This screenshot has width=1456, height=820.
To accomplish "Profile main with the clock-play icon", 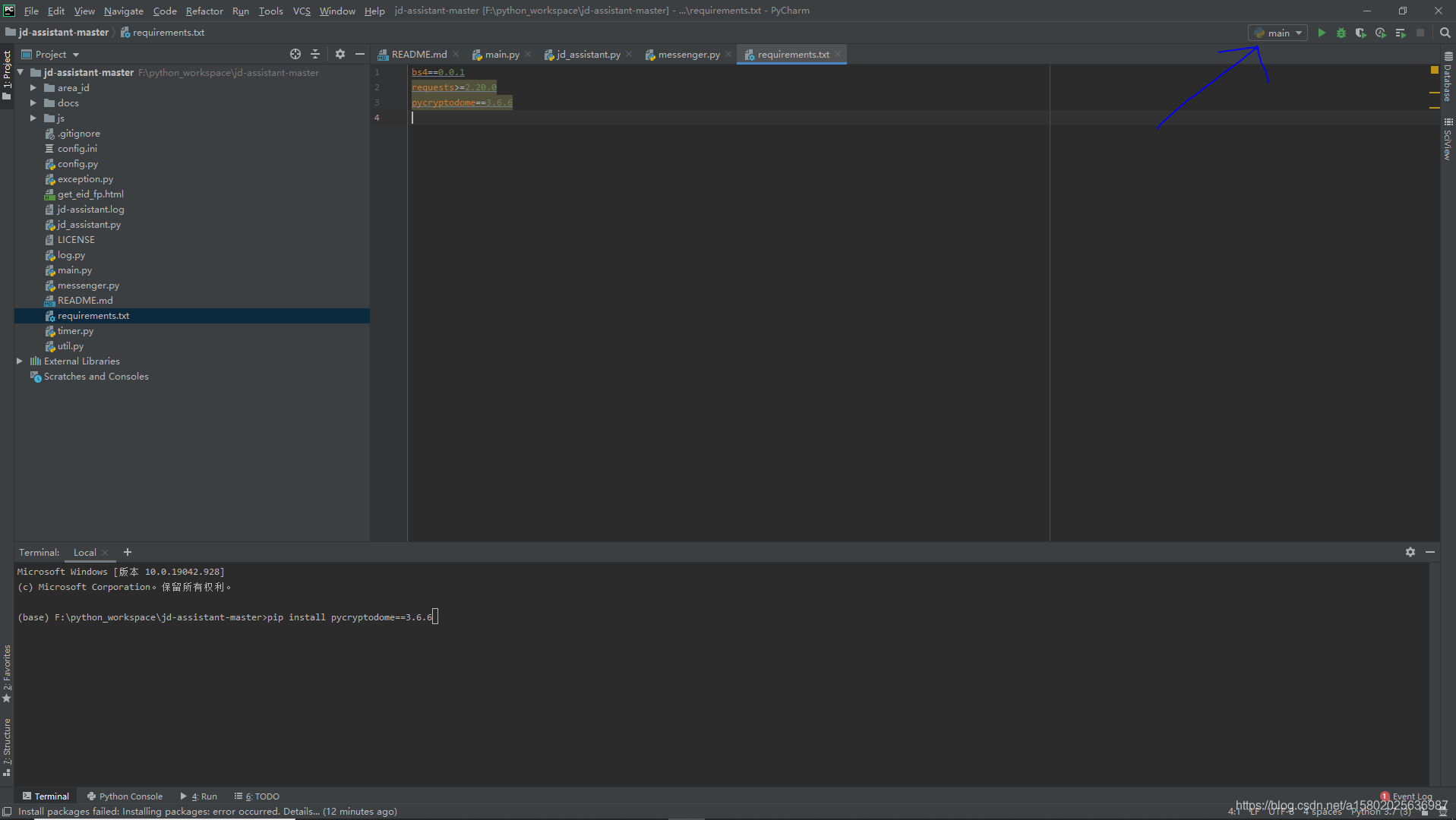I will [1381, 33].
